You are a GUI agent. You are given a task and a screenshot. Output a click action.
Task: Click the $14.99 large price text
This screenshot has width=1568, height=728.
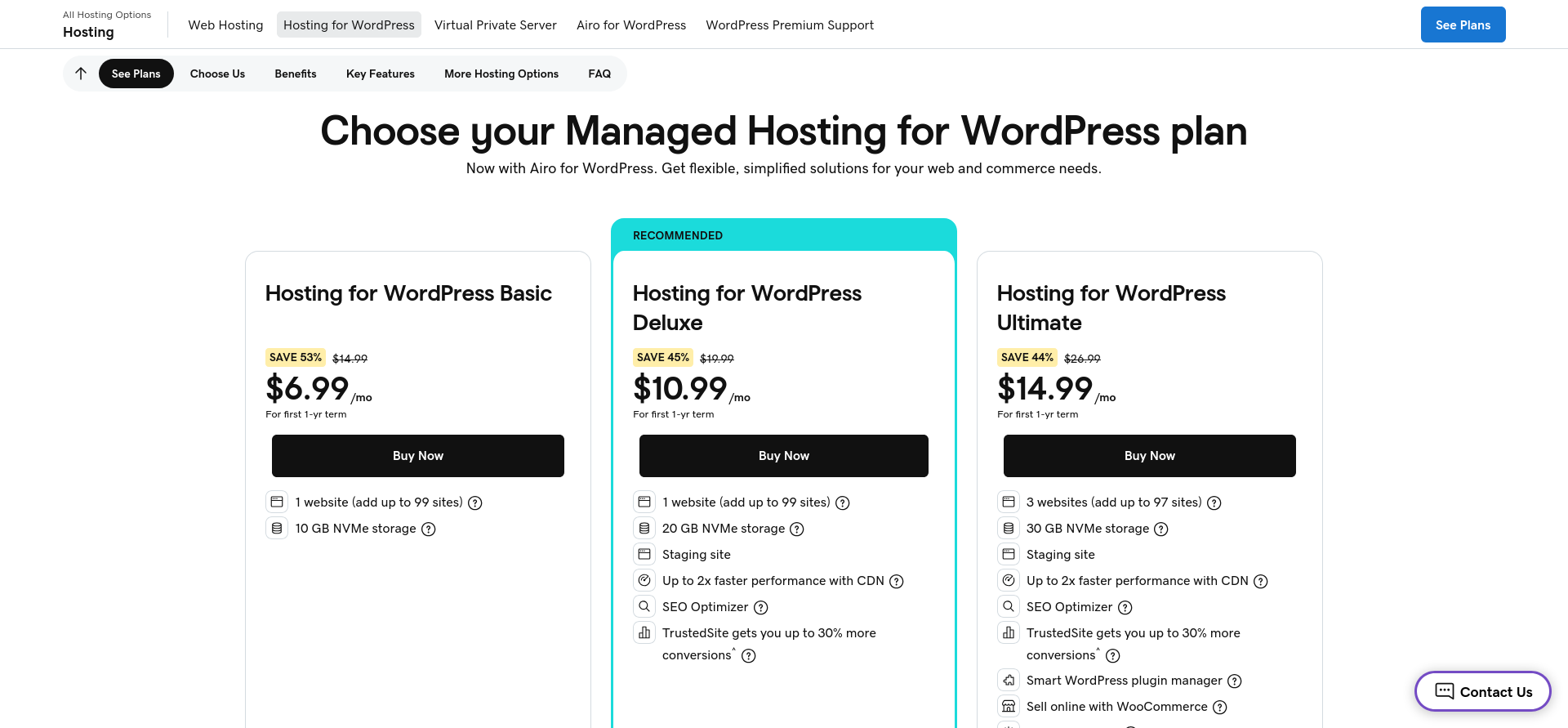pos(1045,388)
